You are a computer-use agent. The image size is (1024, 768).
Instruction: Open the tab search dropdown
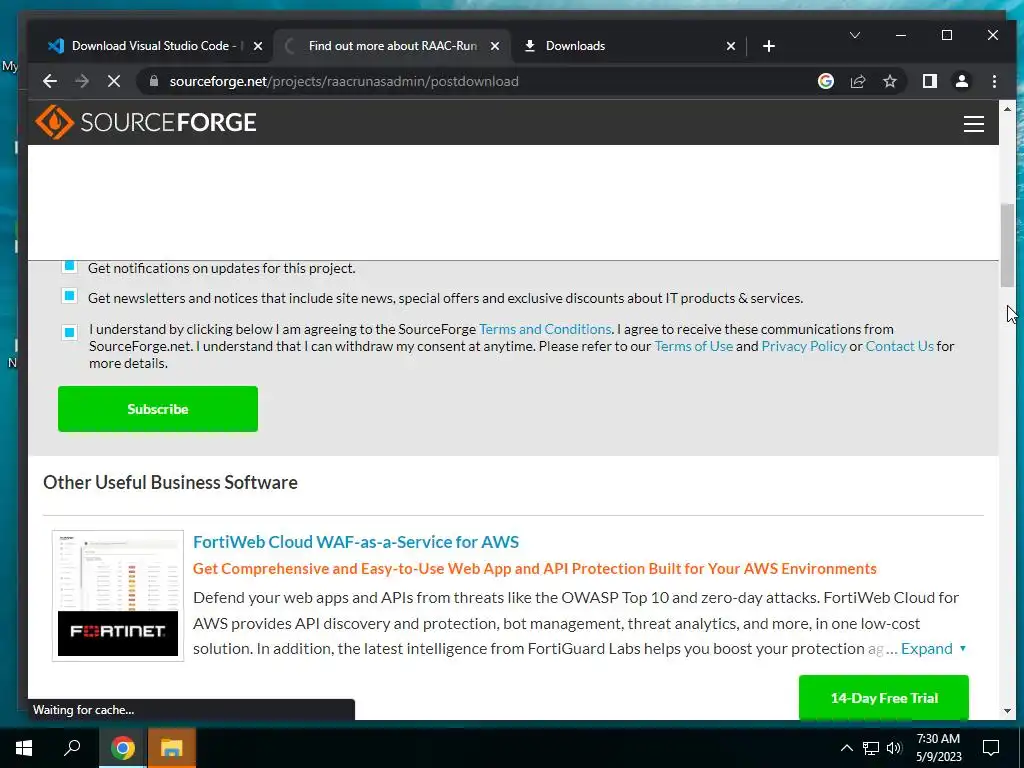(854, 35)
